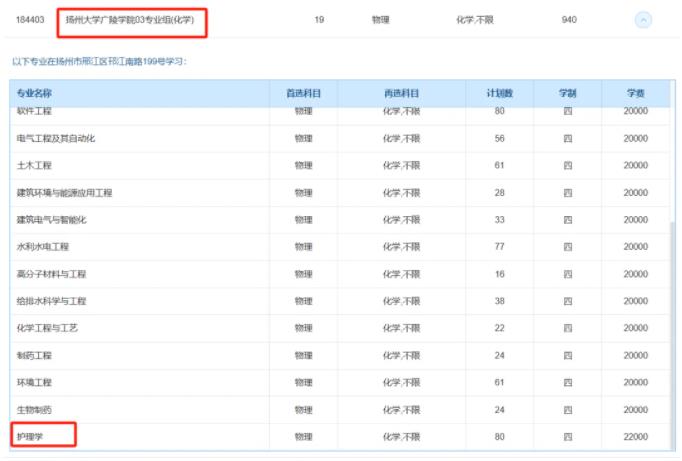Click the 再选科目 column header
The height and width of the screenshot is (461, 682).
tap(401, 93)
